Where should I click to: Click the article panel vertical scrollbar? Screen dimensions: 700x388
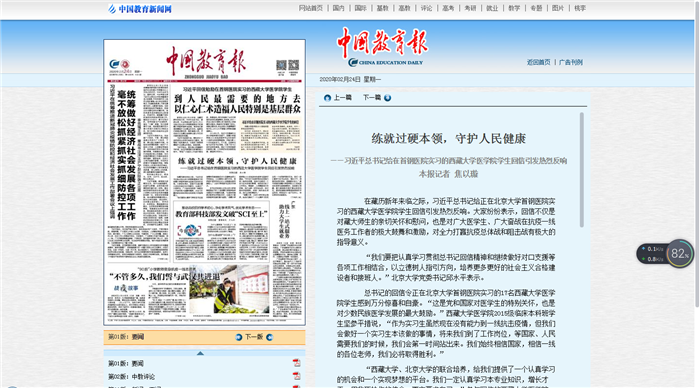click(x=582, y=170)
